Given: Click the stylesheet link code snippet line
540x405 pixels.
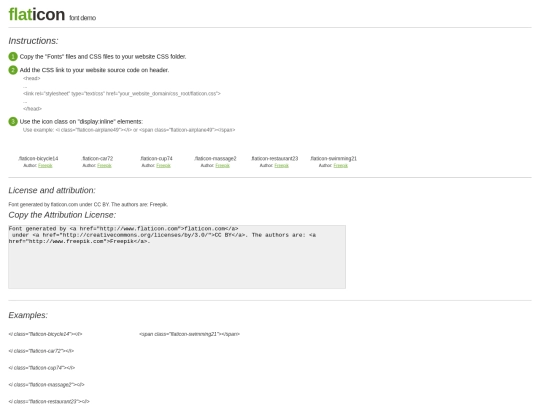Looking at the screenshot, I should (x=122, y=93).
